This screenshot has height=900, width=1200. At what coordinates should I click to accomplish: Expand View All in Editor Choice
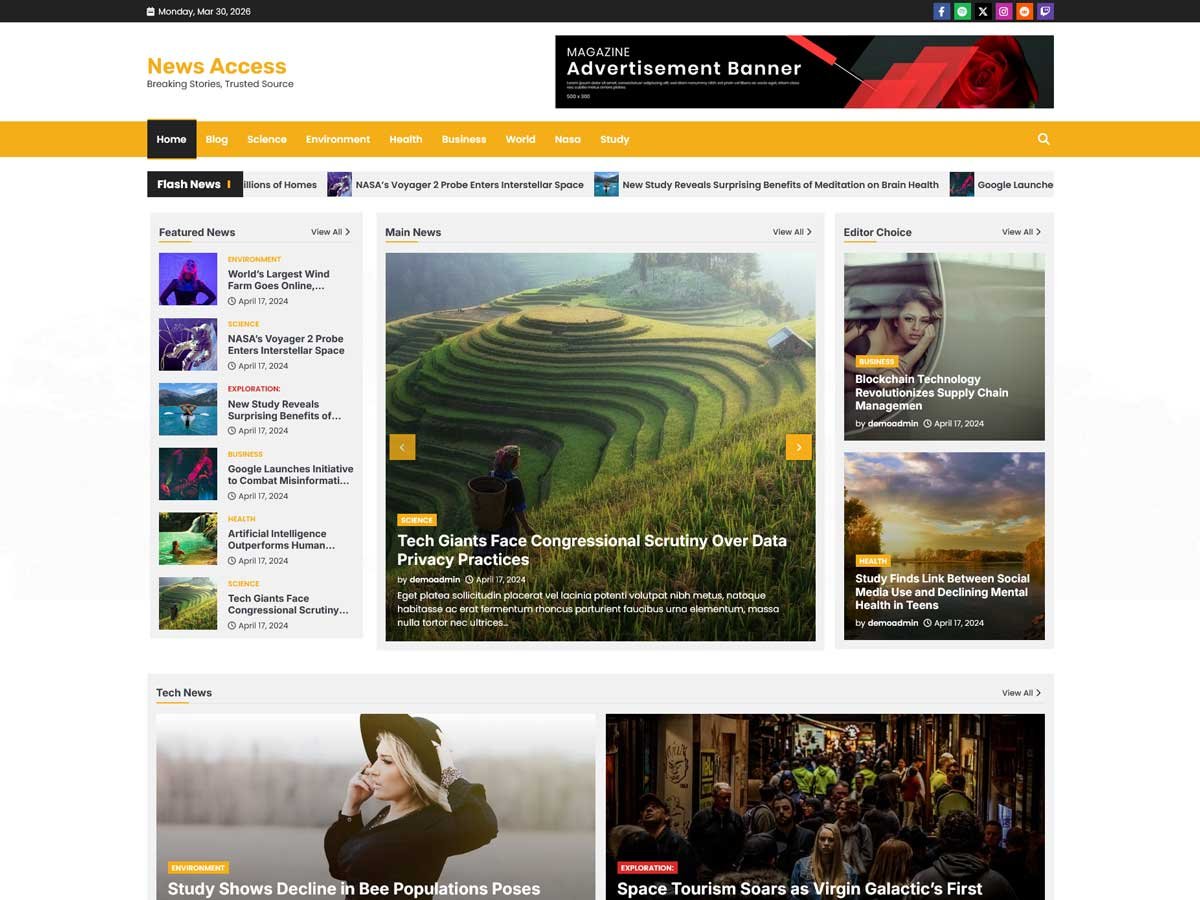[1021, 232]
